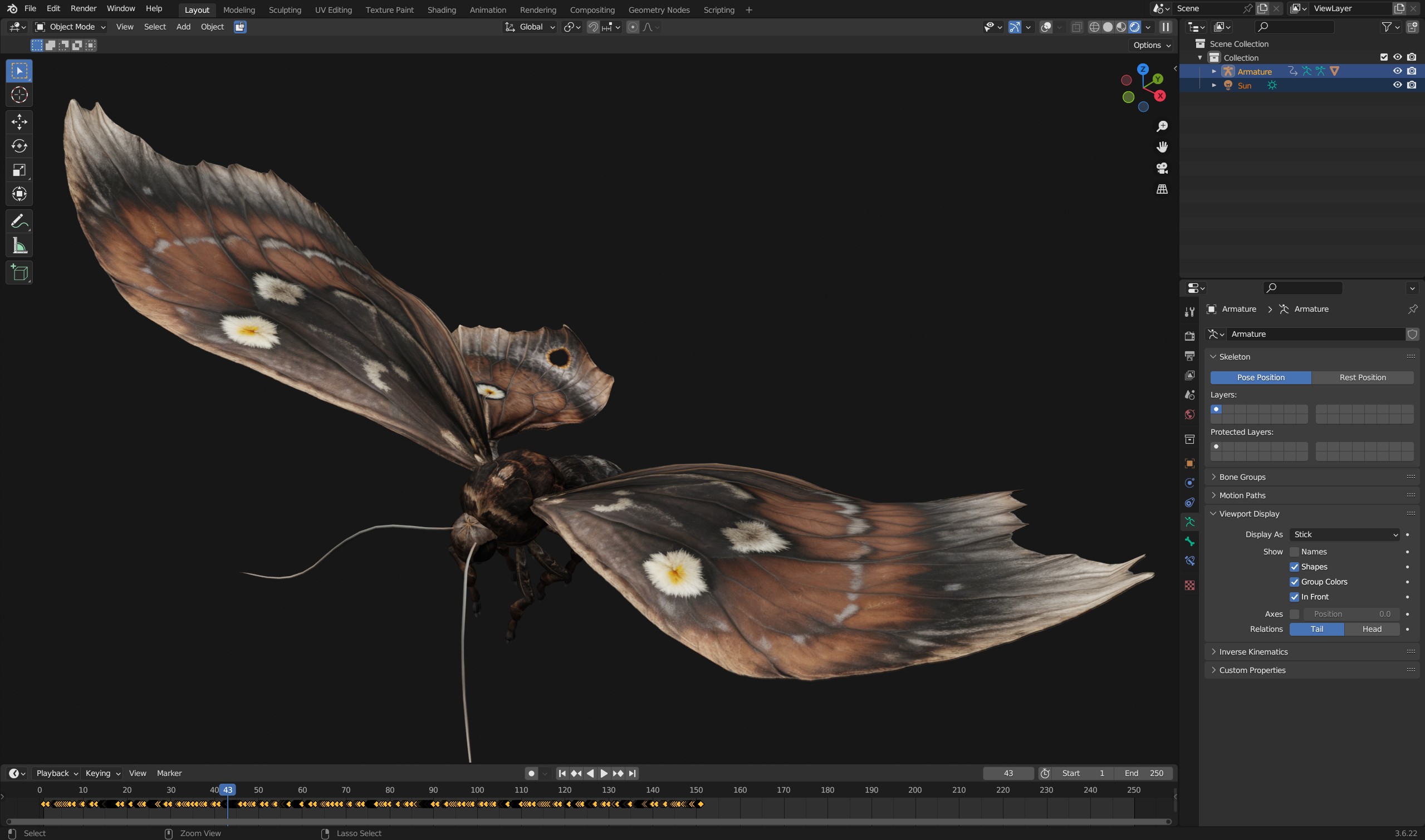Screen dimensions: 1425x840
Task: Hide Sun in viewport via eye icon
Action: pyautogui.click(x=1397, y=85)
